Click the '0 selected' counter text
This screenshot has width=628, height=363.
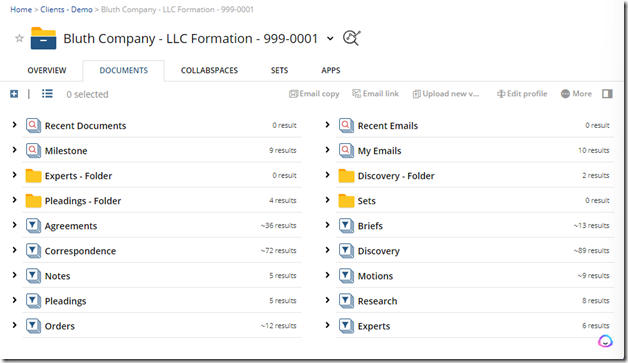(87, 95)
